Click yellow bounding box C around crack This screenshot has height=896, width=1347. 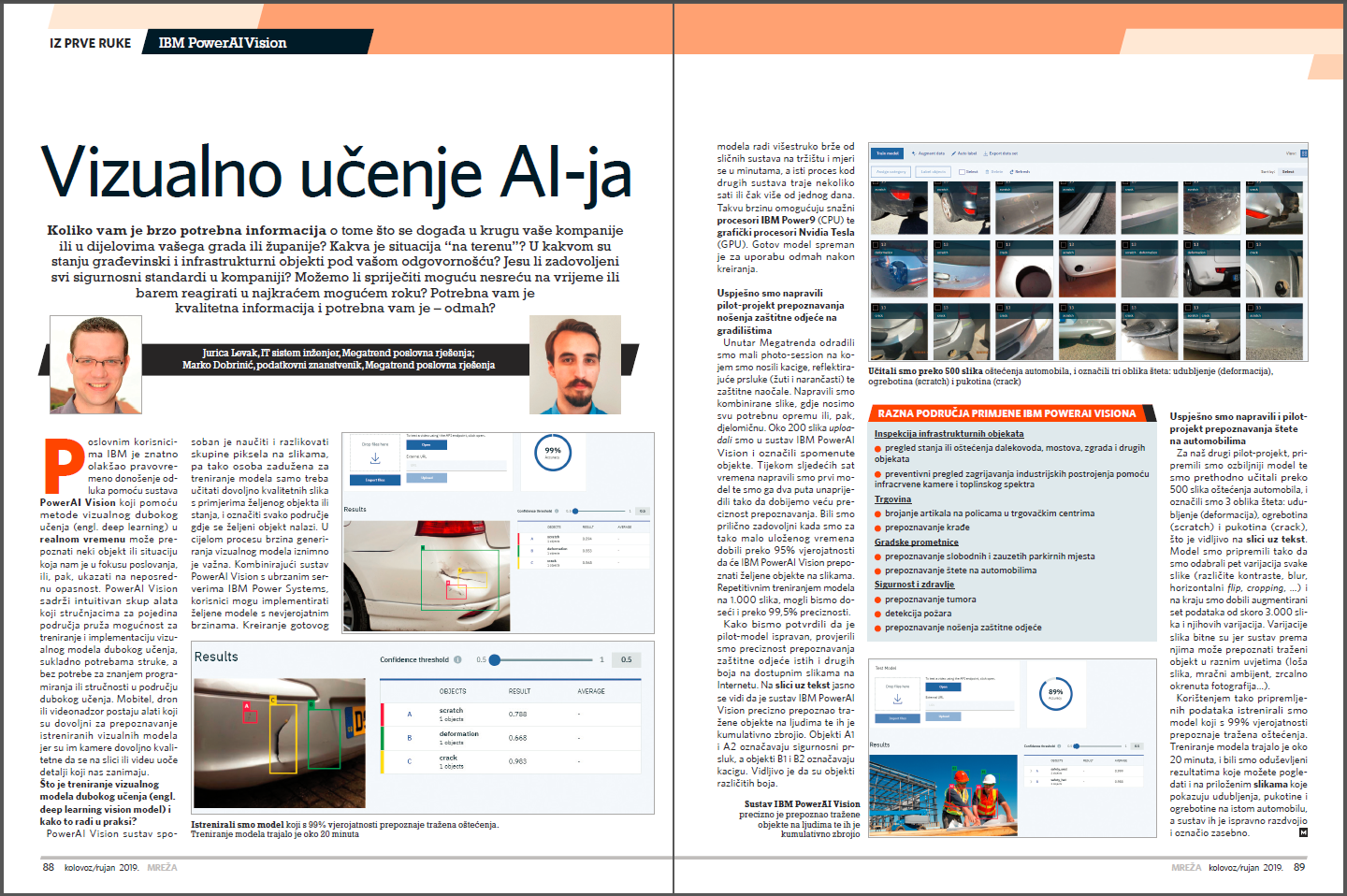coord(283,739)
